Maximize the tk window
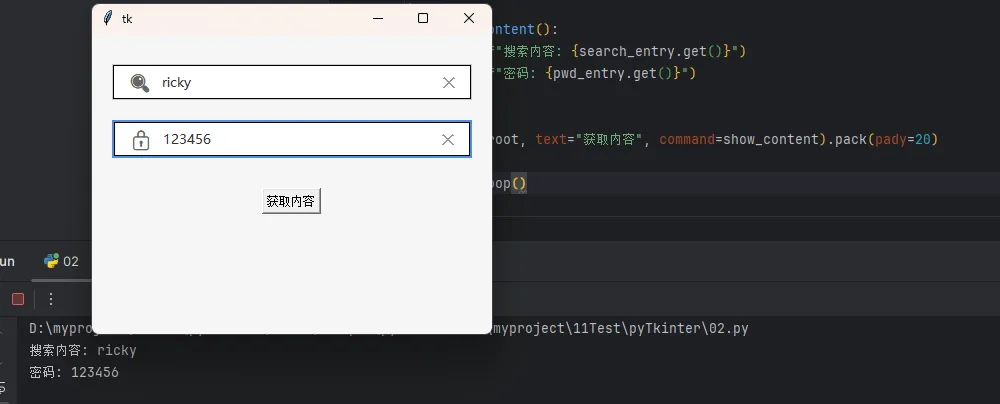 tap(423, 18)
